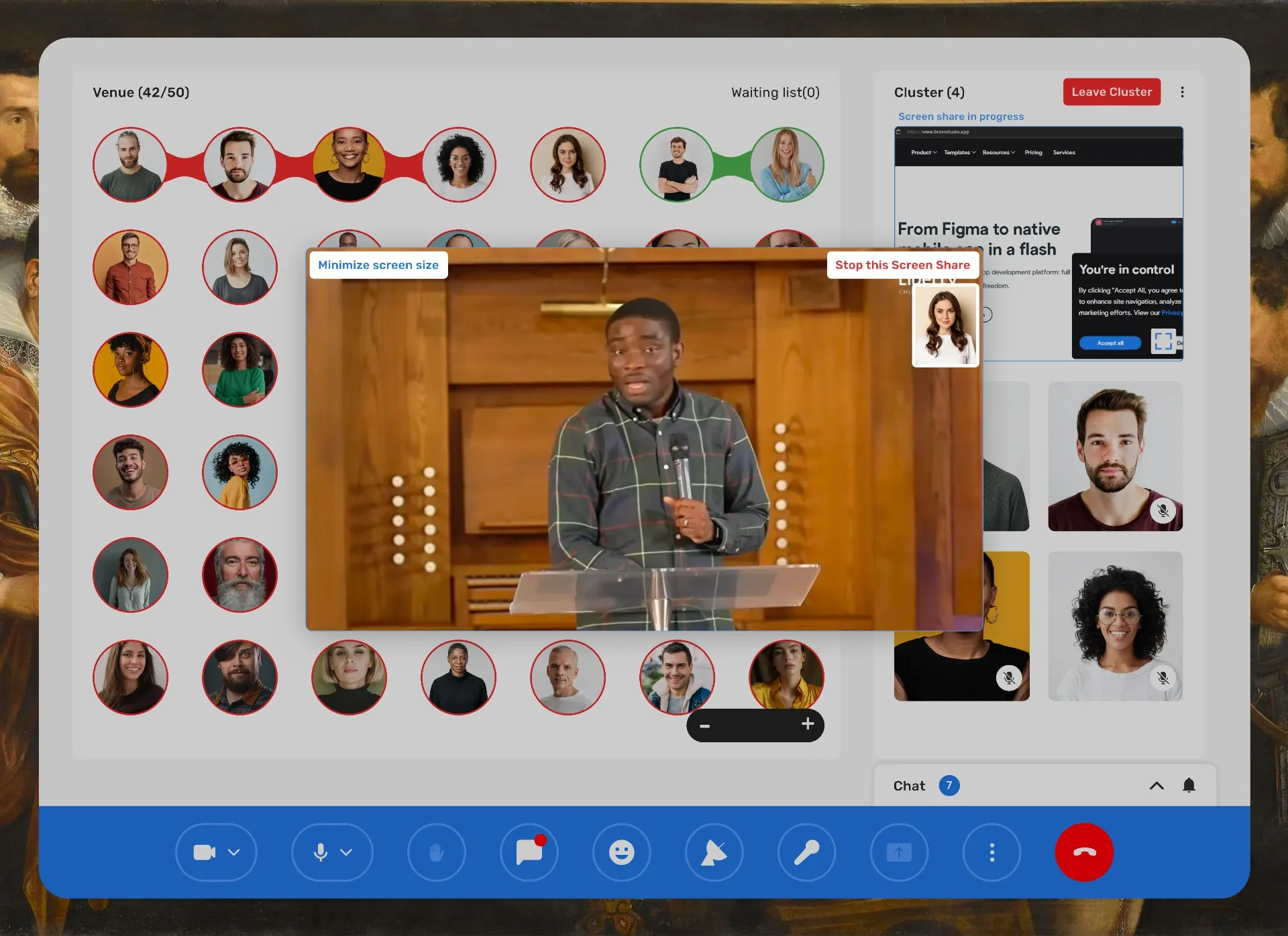The width and height of the screenshot is (1288, 936).
Task: Click the camera icon in bottom toolbar
Action: pos(204,852)
